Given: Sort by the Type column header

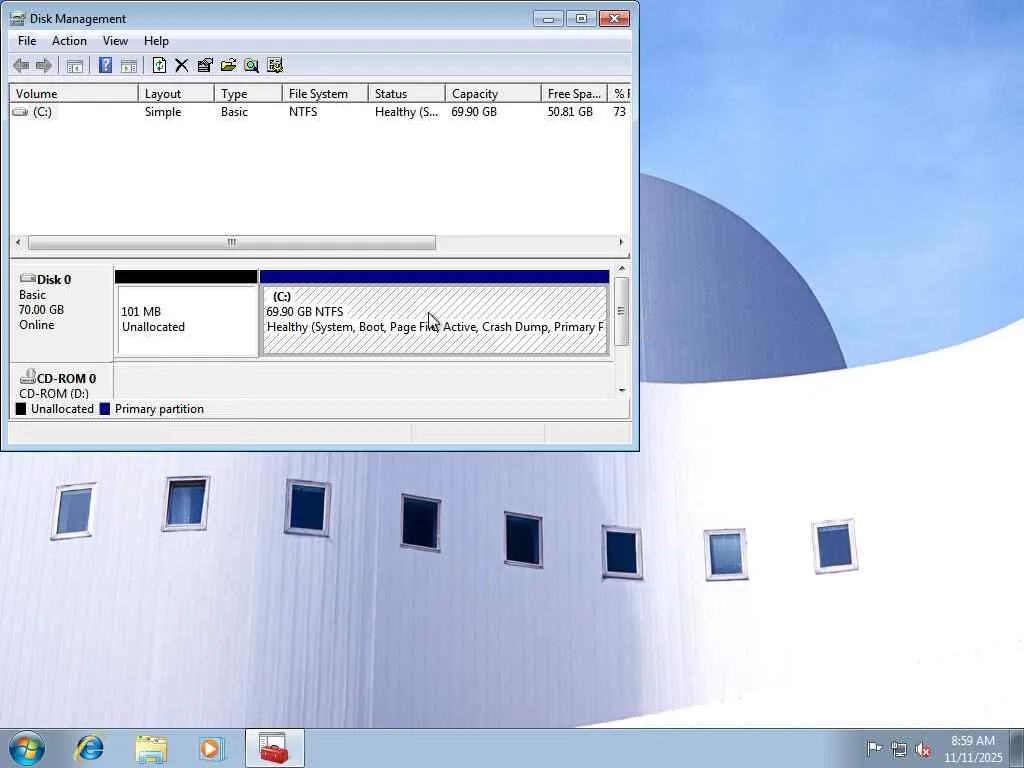Looking at the screenshot, I should (x=248, y=93).
